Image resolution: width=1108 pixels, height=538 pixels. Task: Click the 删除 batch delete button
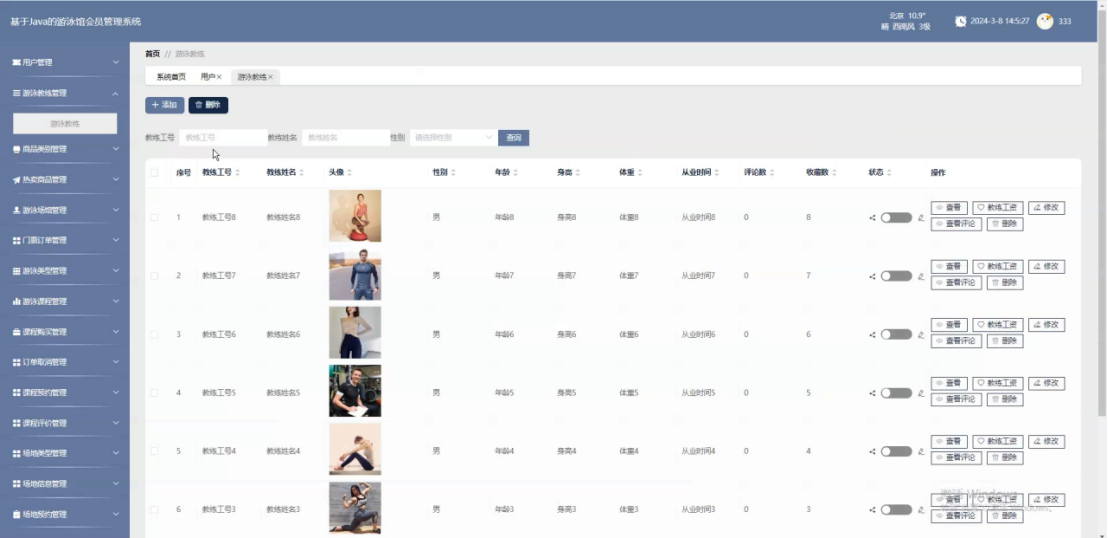(208, 105)
